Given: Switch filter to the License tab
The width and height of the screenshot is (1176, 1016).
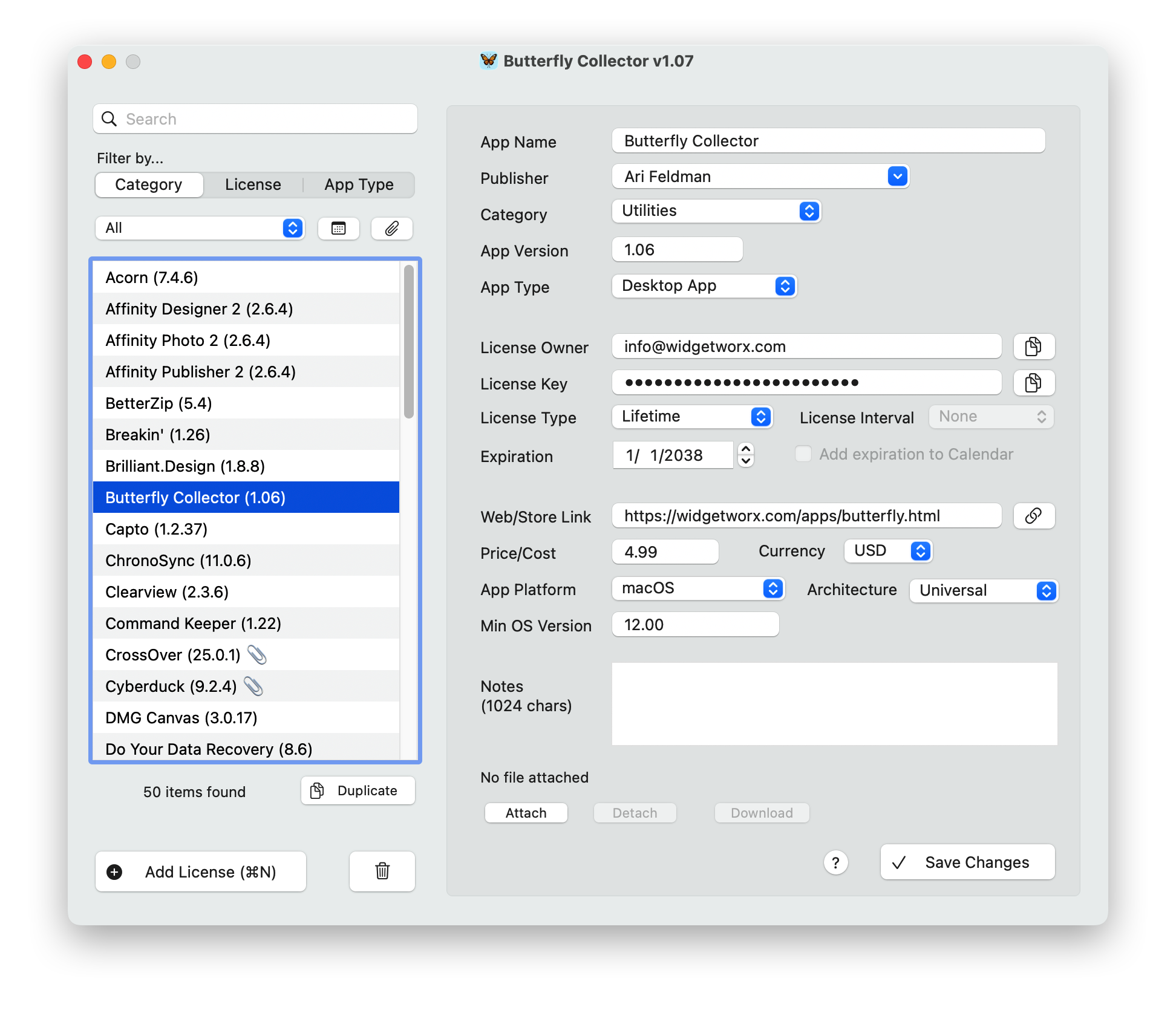Looking at the screenshot, I should coord(253,184).
